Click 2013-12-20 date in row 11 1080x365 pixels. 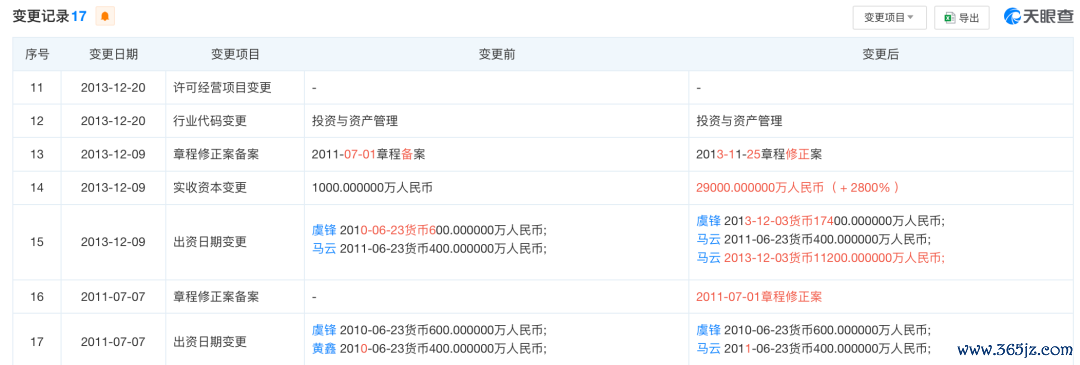click(113, 87)
